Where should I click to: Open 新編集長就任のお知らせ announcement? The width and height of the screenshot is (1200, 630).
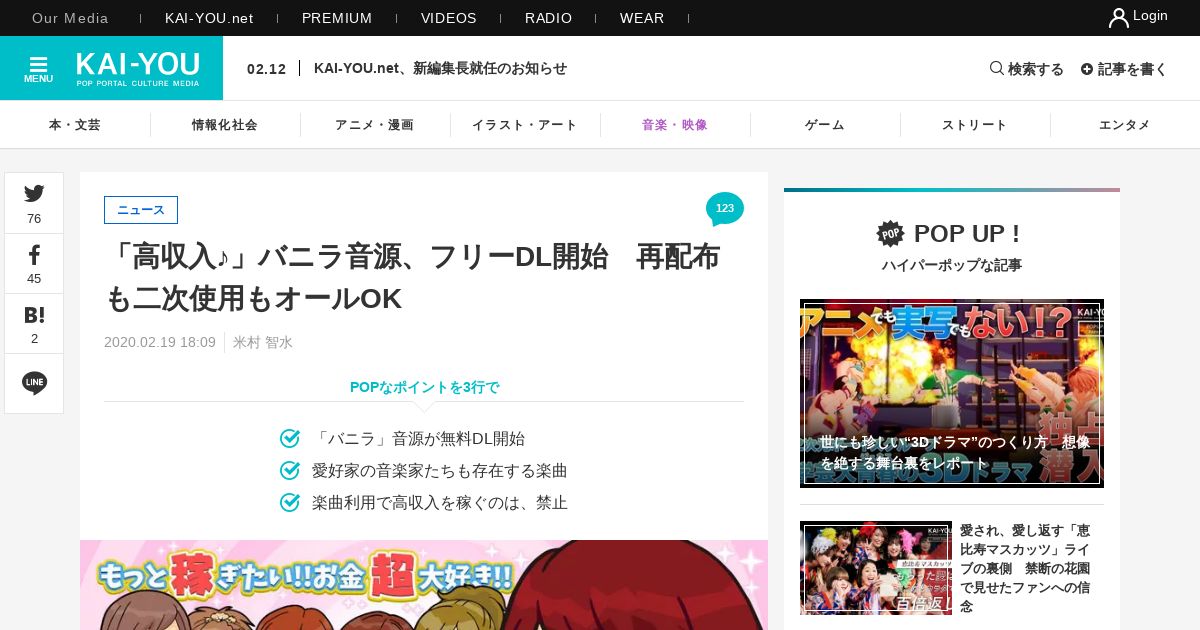pyautogui.click(x=440, y=68)
